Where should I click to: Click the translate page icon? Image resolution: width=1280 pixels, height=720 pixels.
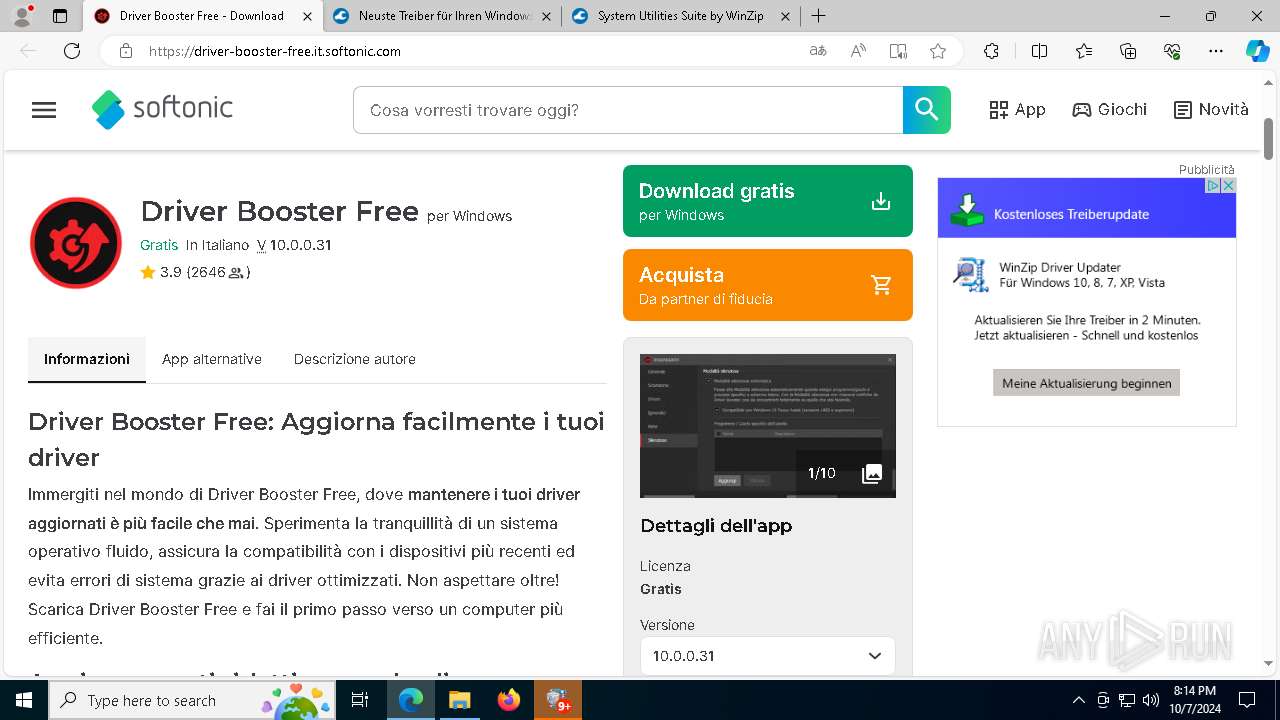point(818,51)
